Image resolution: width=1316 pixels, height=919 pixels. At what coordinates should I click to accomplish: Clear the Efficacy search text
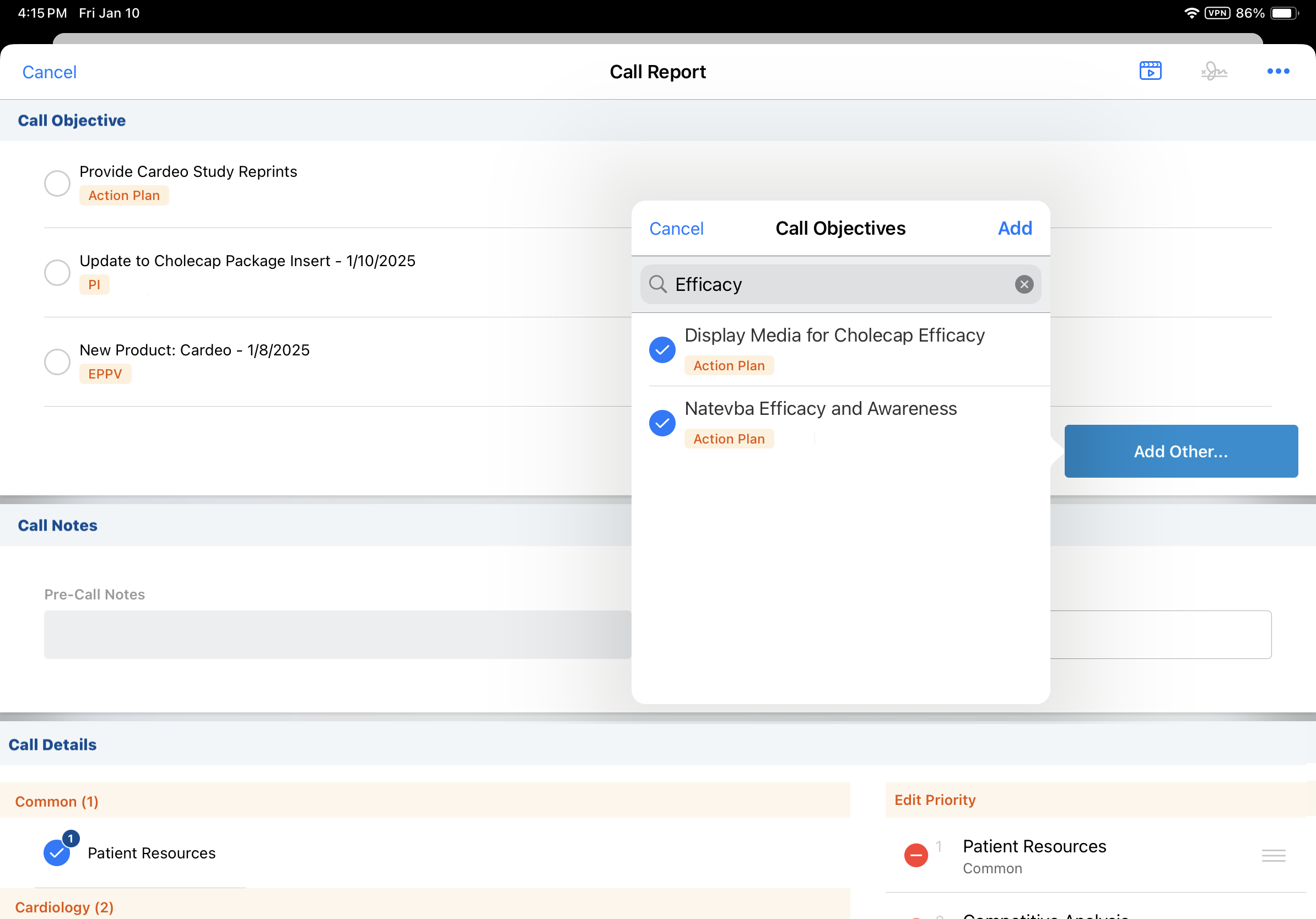pos(1024,284)
